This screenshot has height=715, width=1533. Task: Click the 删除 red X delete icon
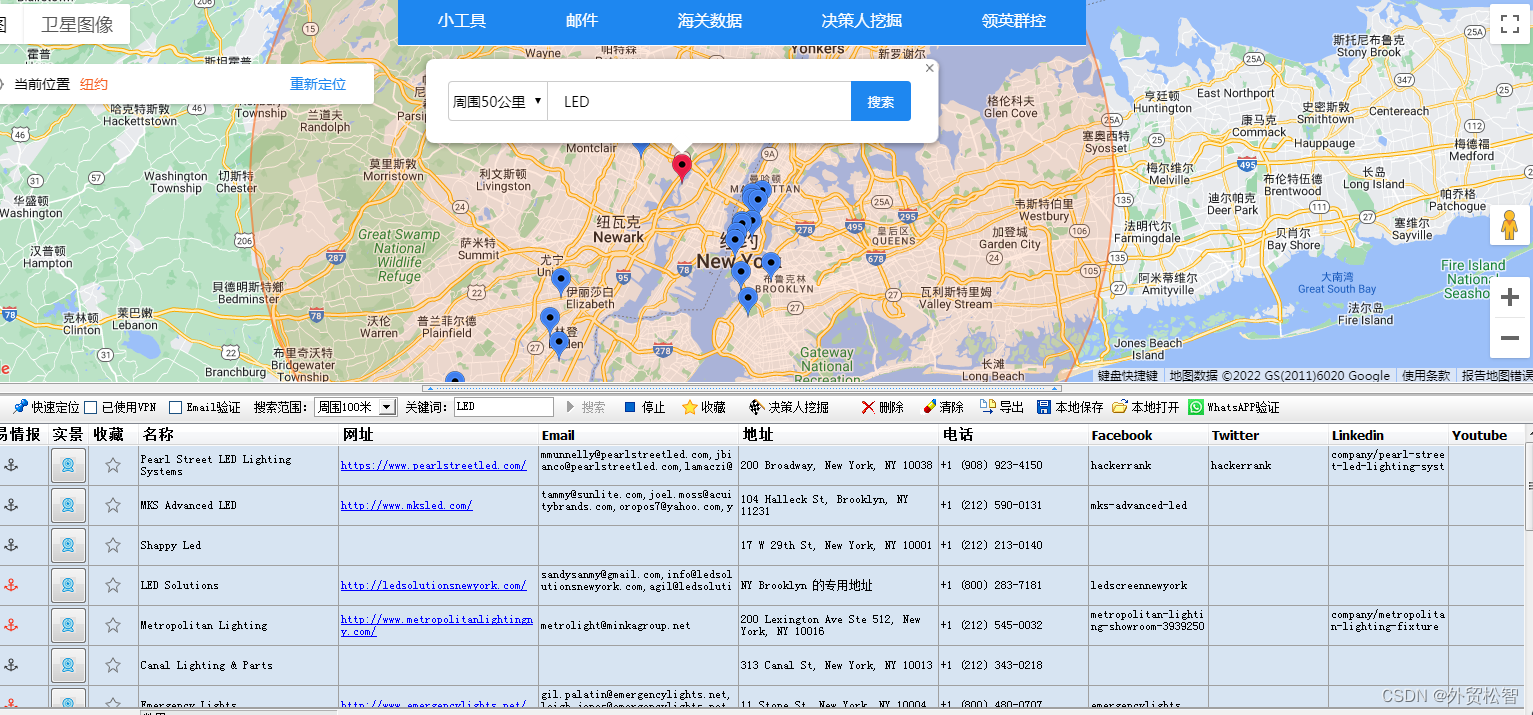[868, 407]
